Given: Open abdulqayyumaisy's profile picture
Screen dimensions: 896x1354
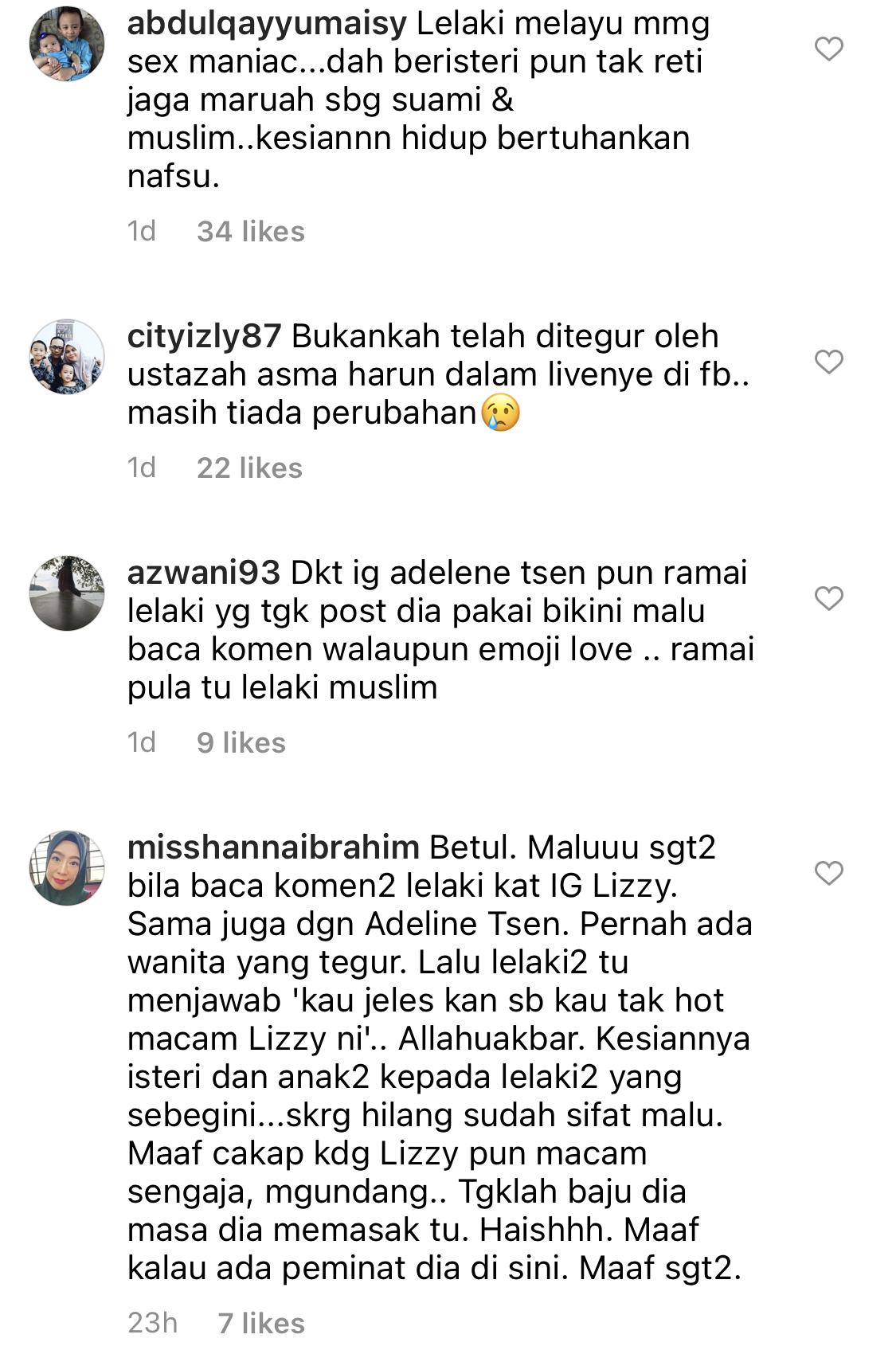Looking at the screenshot, I should 67,44.
